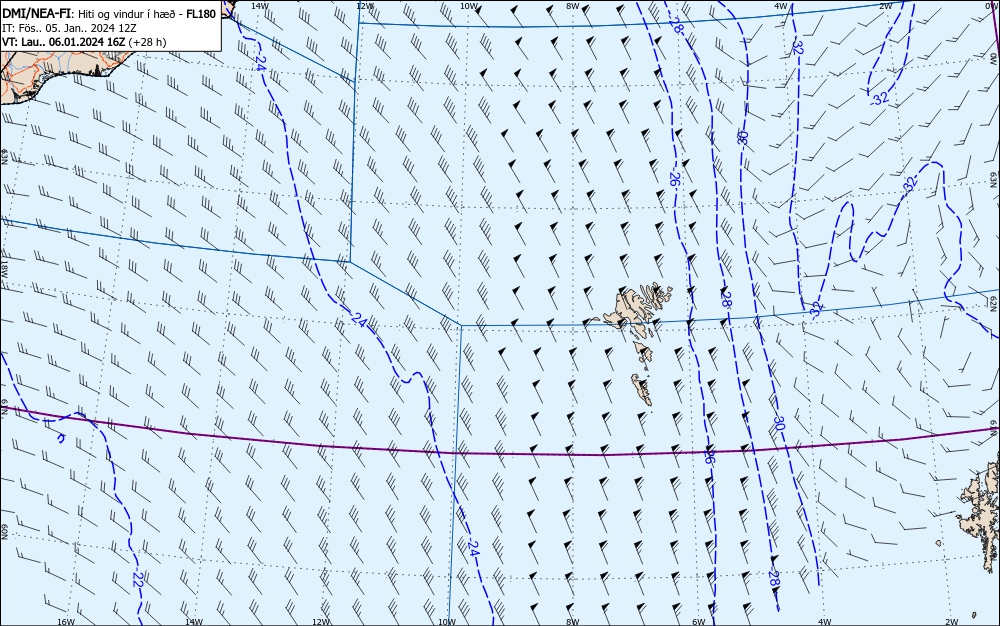
Task: Click the 6W longitude label
Action: click(x=699, y=622)
